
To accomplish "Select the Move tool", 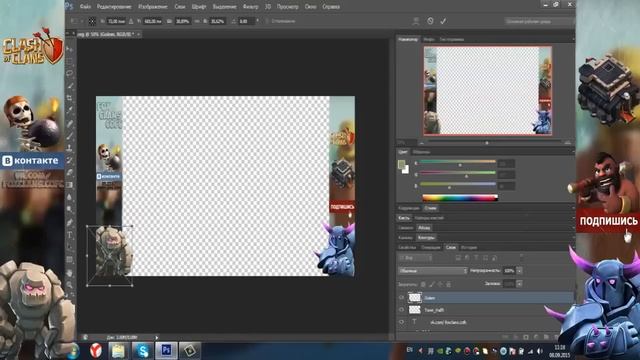I will point(70,49).
